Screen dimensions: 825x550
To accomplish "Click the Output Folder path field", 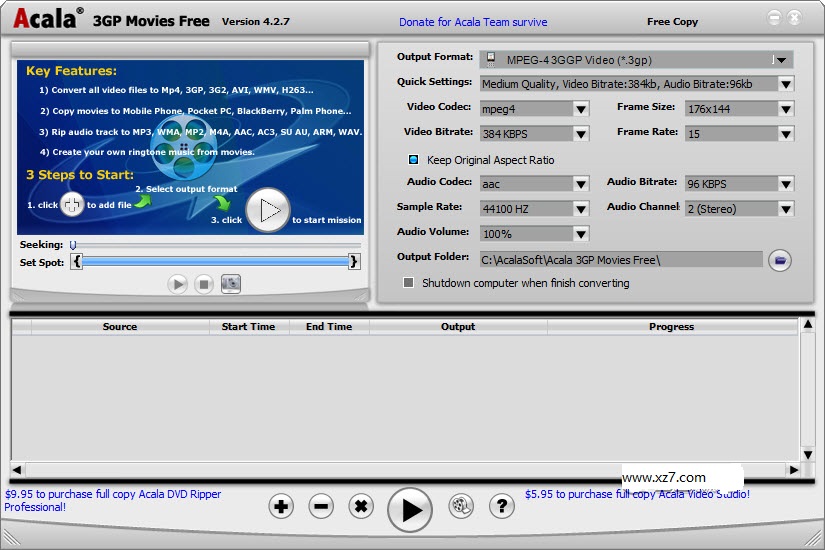I will 620,260.
